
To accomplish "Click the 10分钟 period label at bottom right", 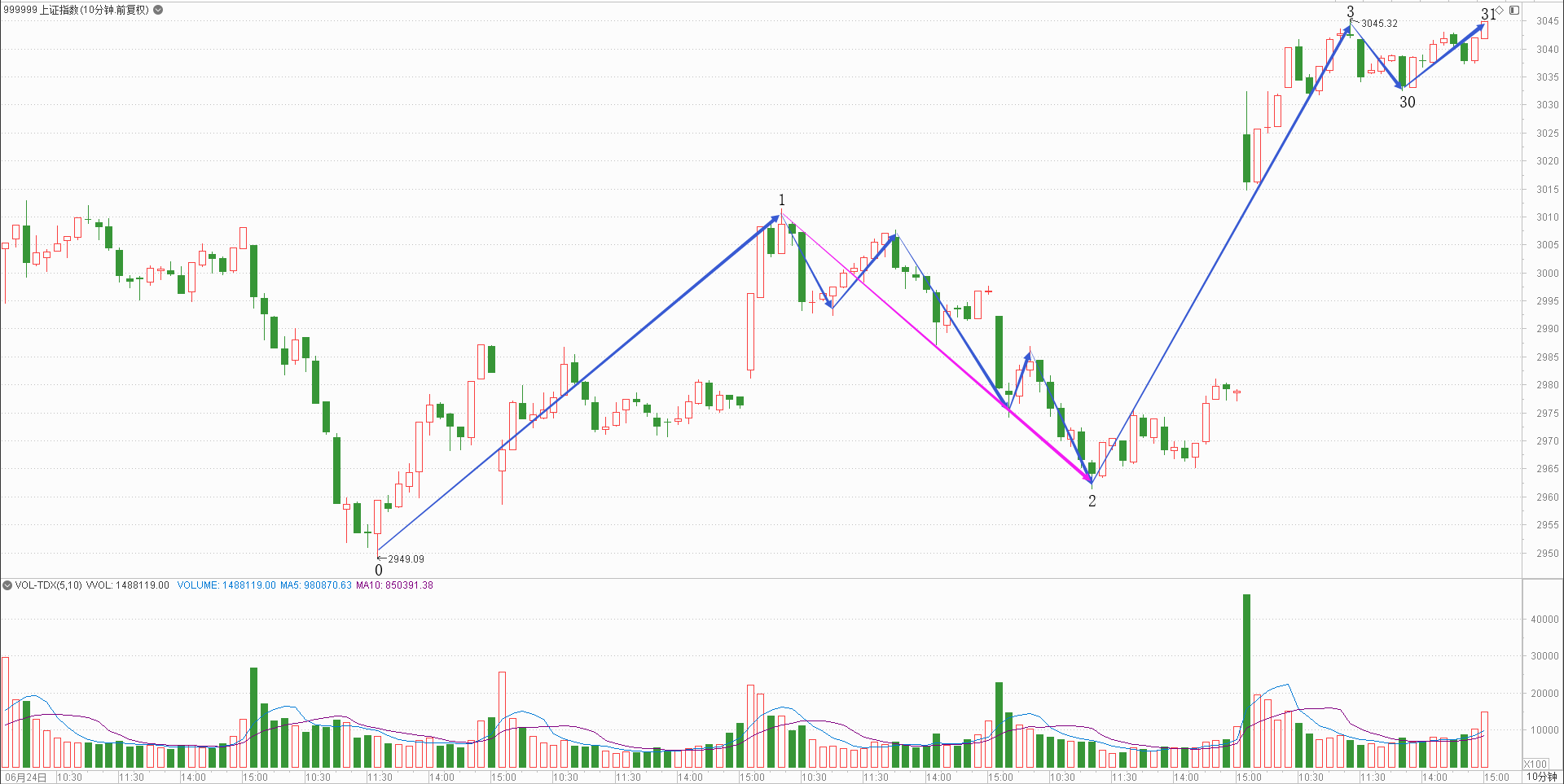I will [1541, 777].
